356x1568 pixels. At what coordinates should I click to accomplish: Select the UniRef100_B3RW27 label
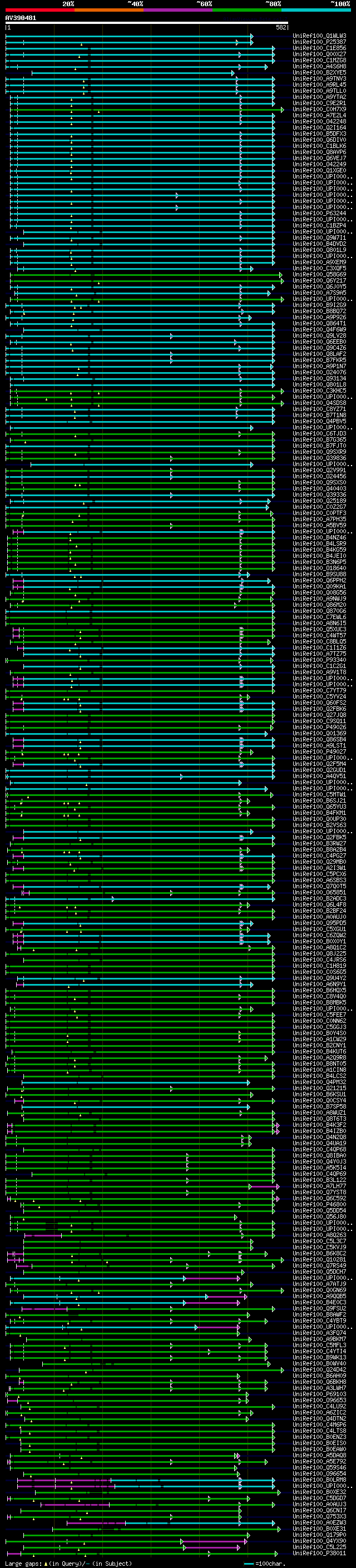pos(319,843)
